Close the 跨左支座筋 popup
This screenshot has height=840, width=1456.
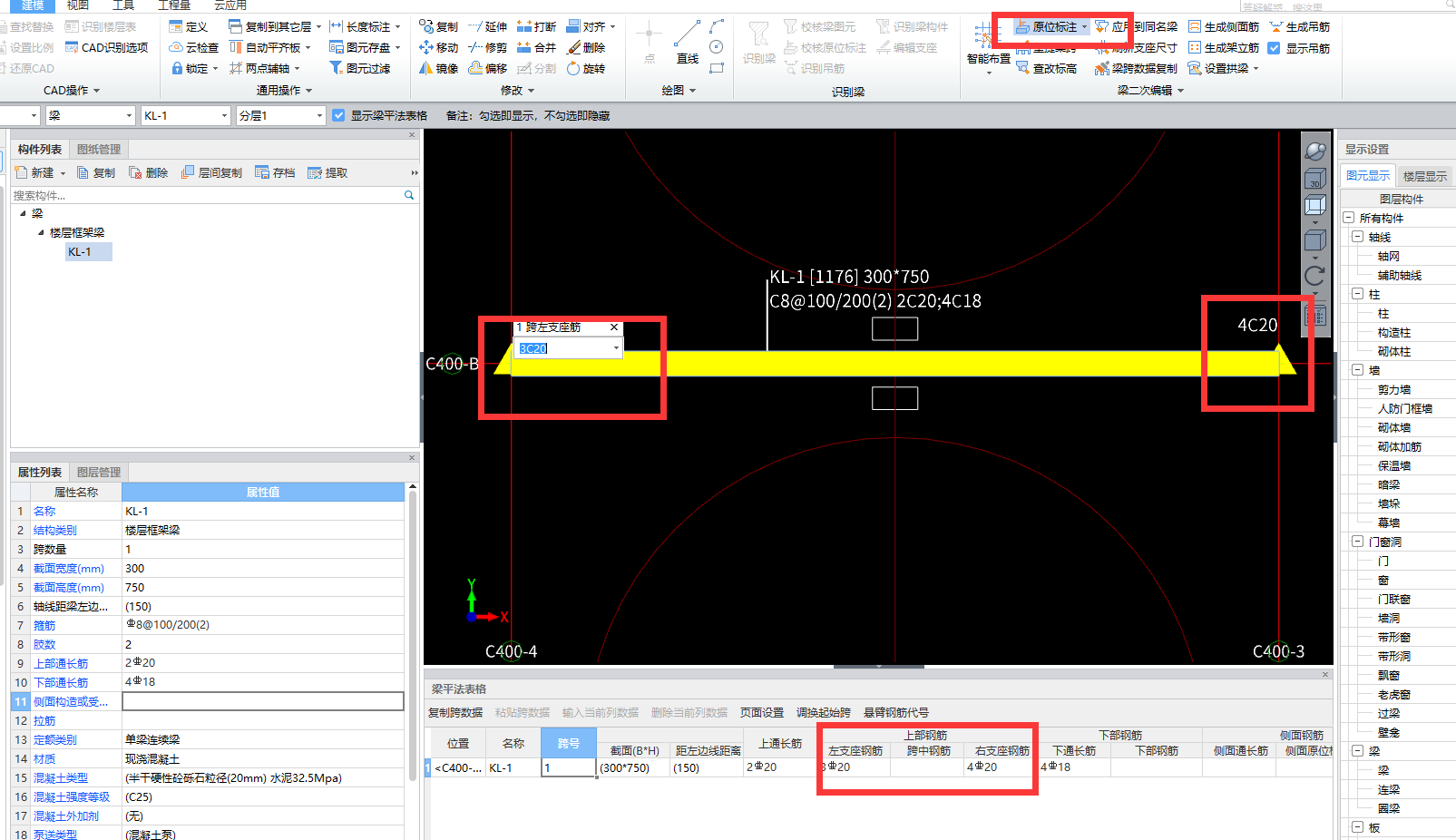614,327
